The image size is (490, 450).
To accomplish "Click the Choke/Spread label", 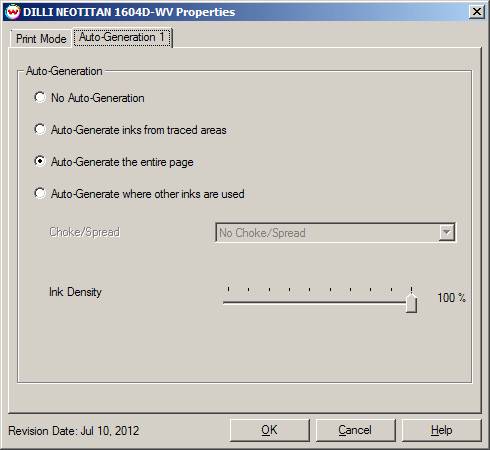I will [x=85, y=232].
